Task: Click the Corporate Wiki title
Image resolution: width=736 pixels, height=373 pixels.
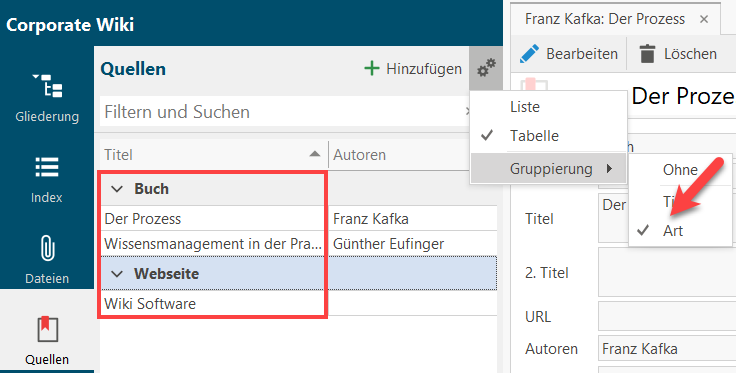Action: [70, 25]
